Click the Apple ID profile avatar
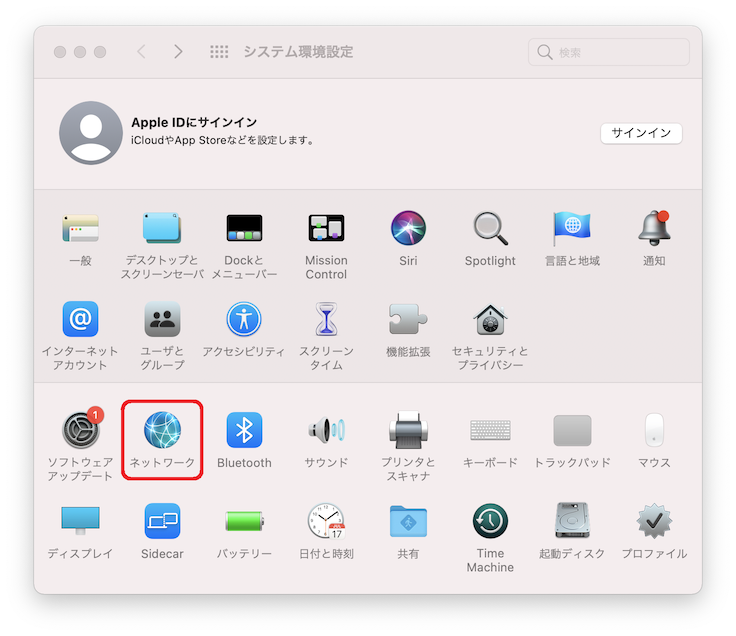 [x=91, y=133]
